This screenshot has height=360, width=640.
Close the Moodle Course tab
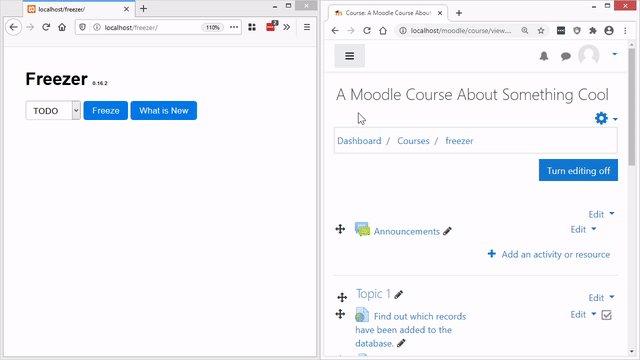coord(440,13)
